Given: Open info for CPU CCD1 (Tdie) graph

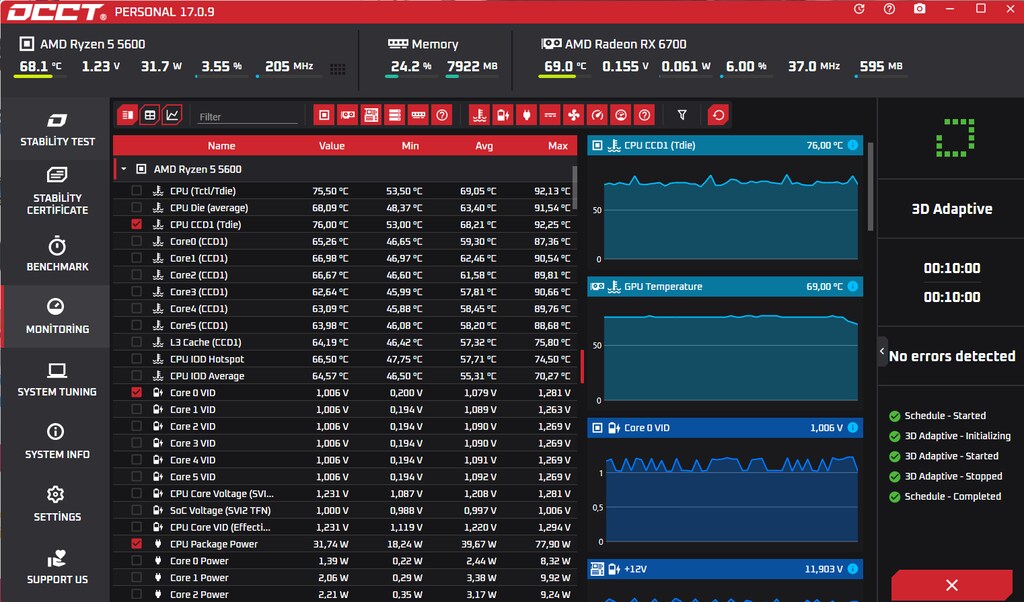Looking at the screenshot, I should pos(853,145).
